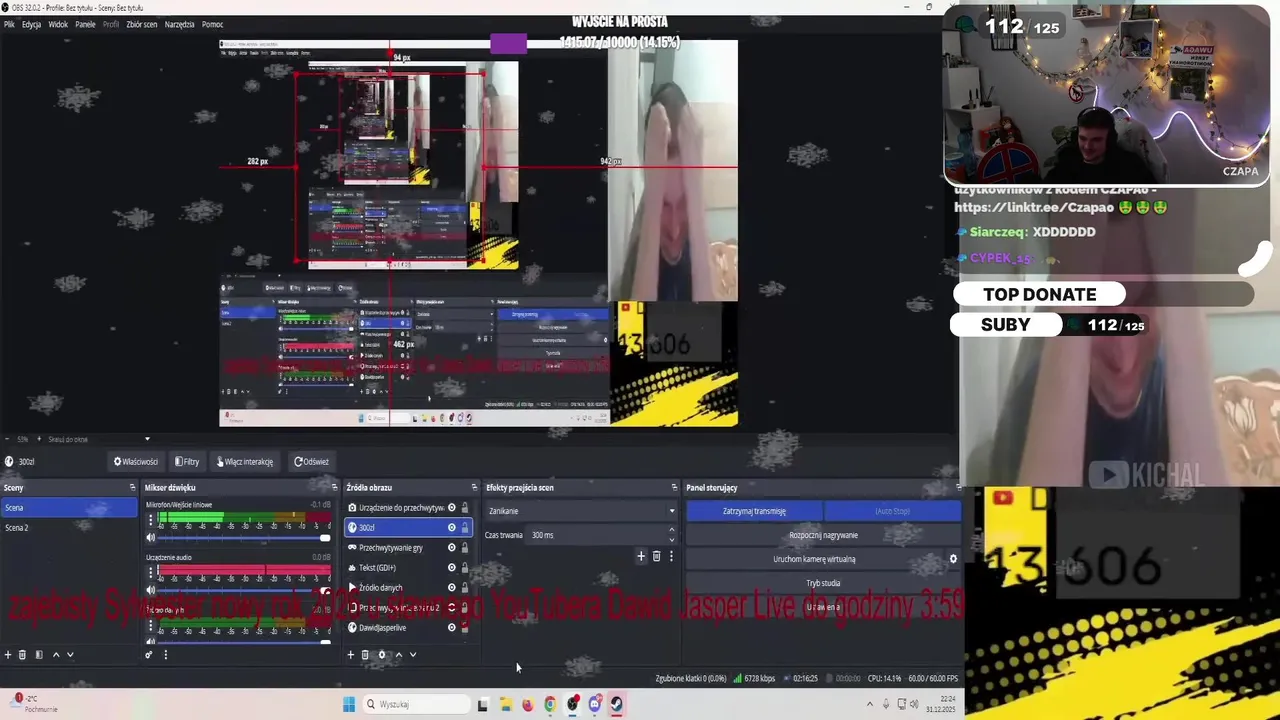Image resolution: width=1280 pixels, height=720 pixels.
Task: Hide the Źródło danych source eye
Action: 452,588
